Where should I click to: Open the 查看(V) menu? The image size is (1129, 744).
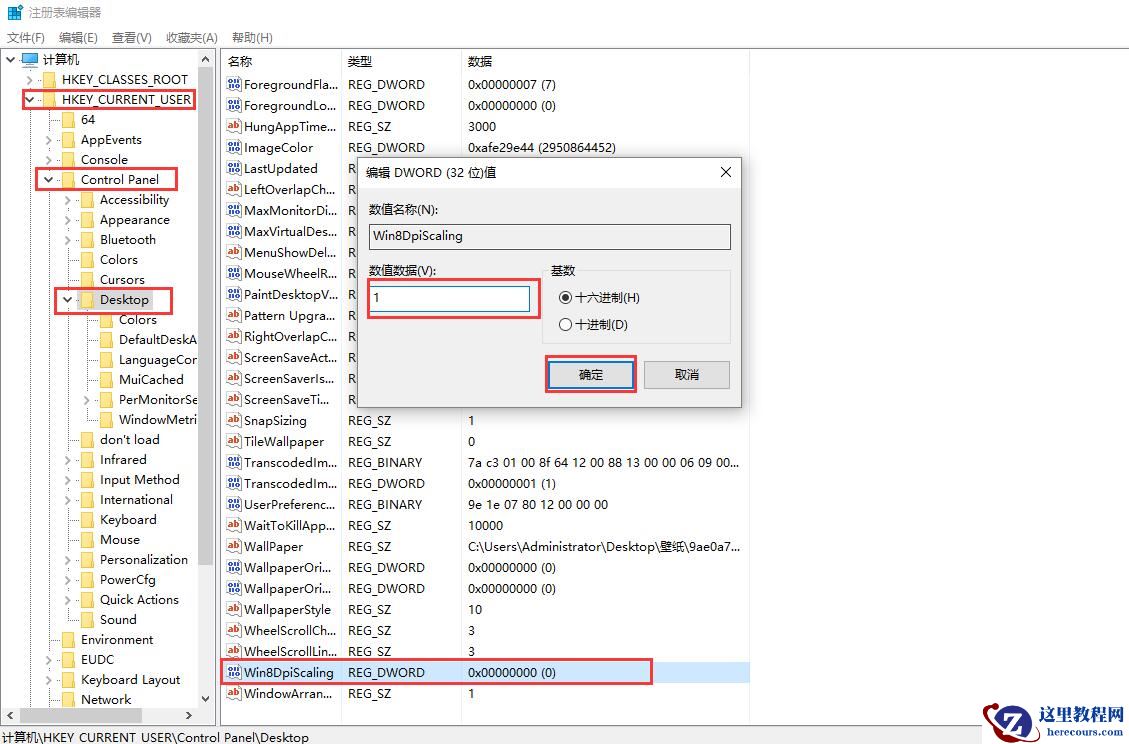coord(131,37)
